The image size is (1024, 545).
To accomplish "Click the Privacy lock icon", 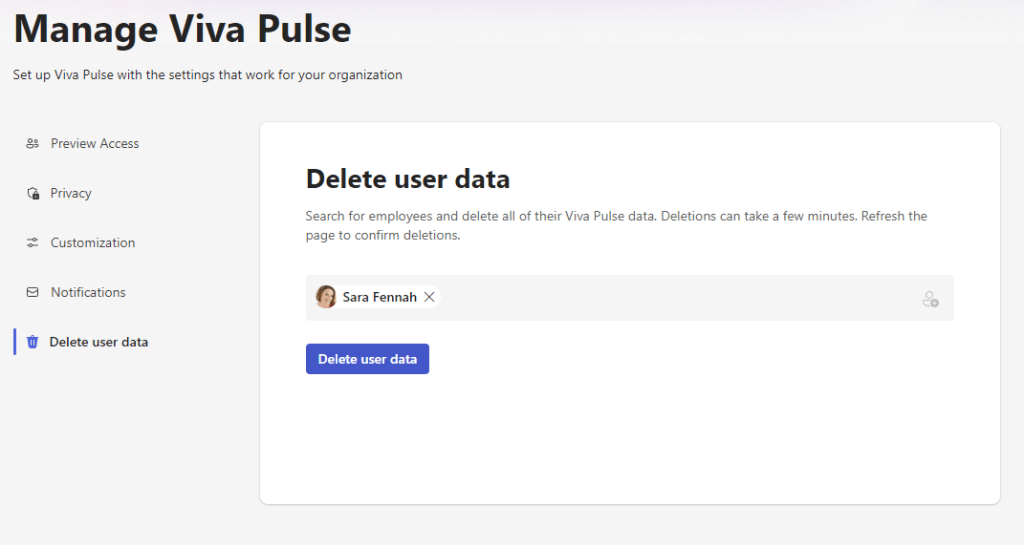I will 33,193.
